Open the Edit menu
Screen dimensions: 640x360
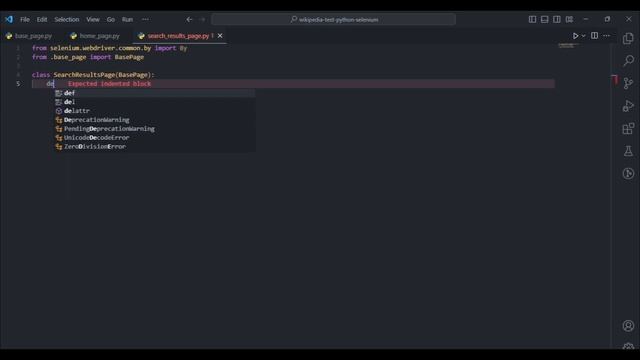pyautogui.click(x=42, y=19)
